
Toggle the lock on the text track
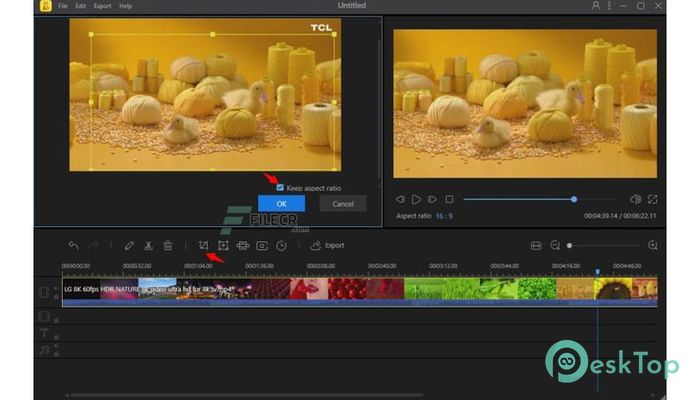point(56,337)
